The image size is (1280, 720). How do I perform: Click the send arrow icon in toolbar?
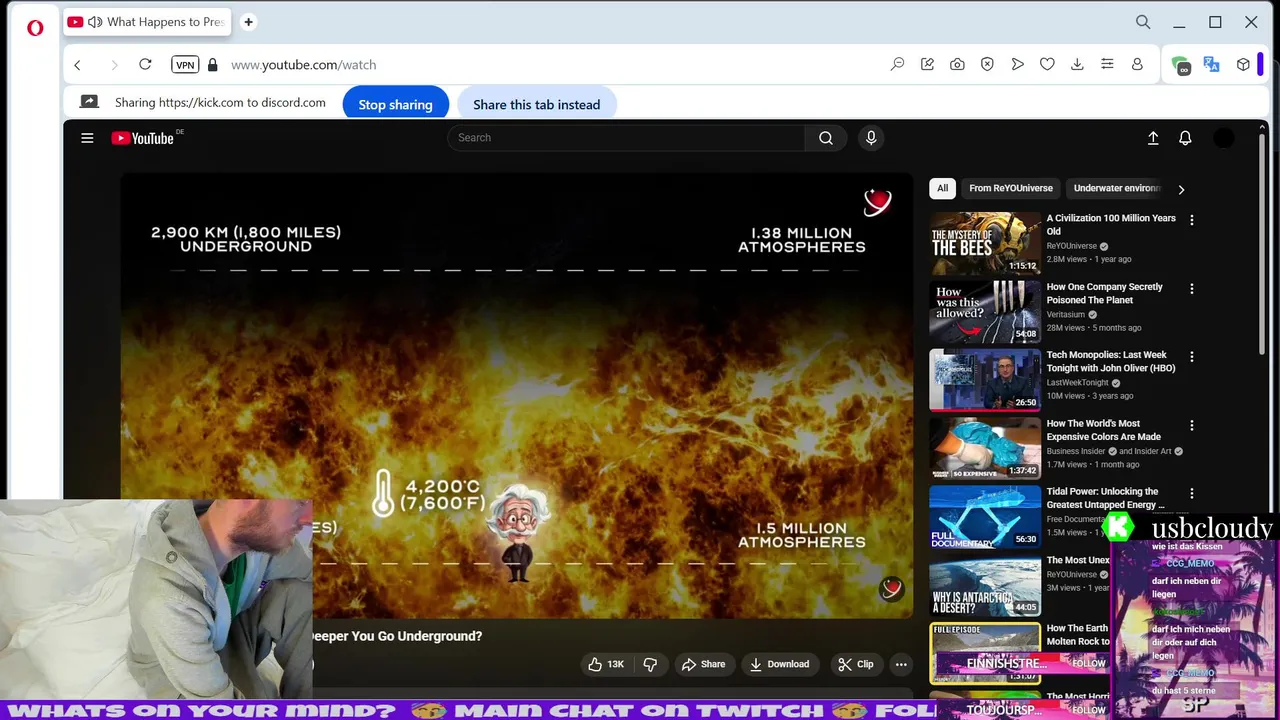[x=1017, y=64]
